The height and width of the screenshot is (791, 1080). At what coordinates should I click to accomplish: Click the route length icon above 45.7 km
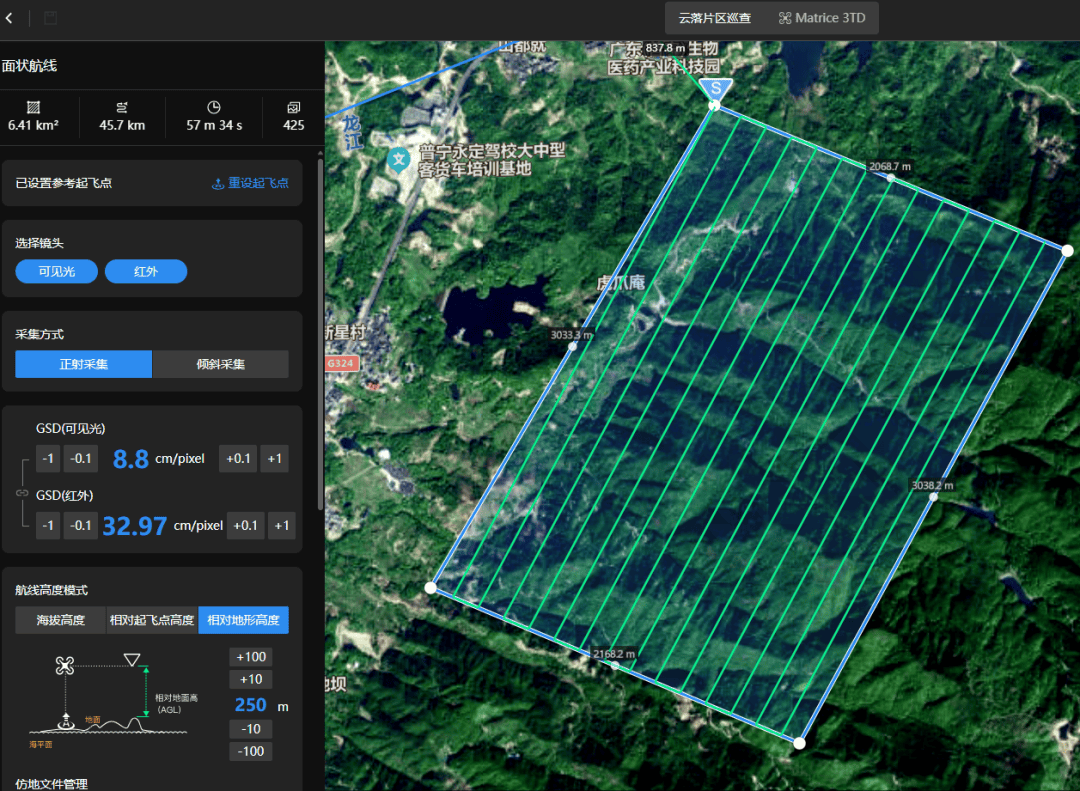click(122, 107)
